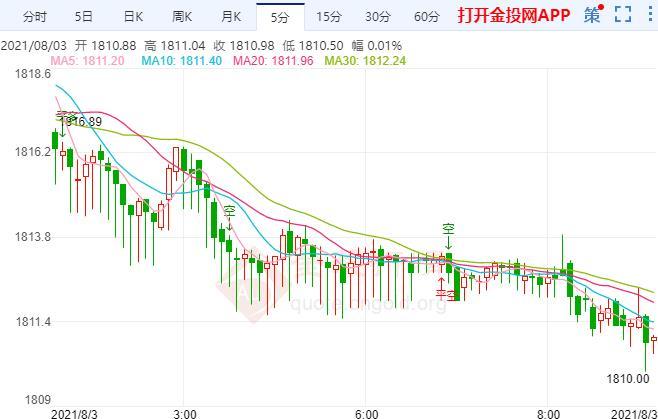Screen dimensions: 658x419
Task: Switch to the 分时 chart tab
Action: tap(35, 17)
